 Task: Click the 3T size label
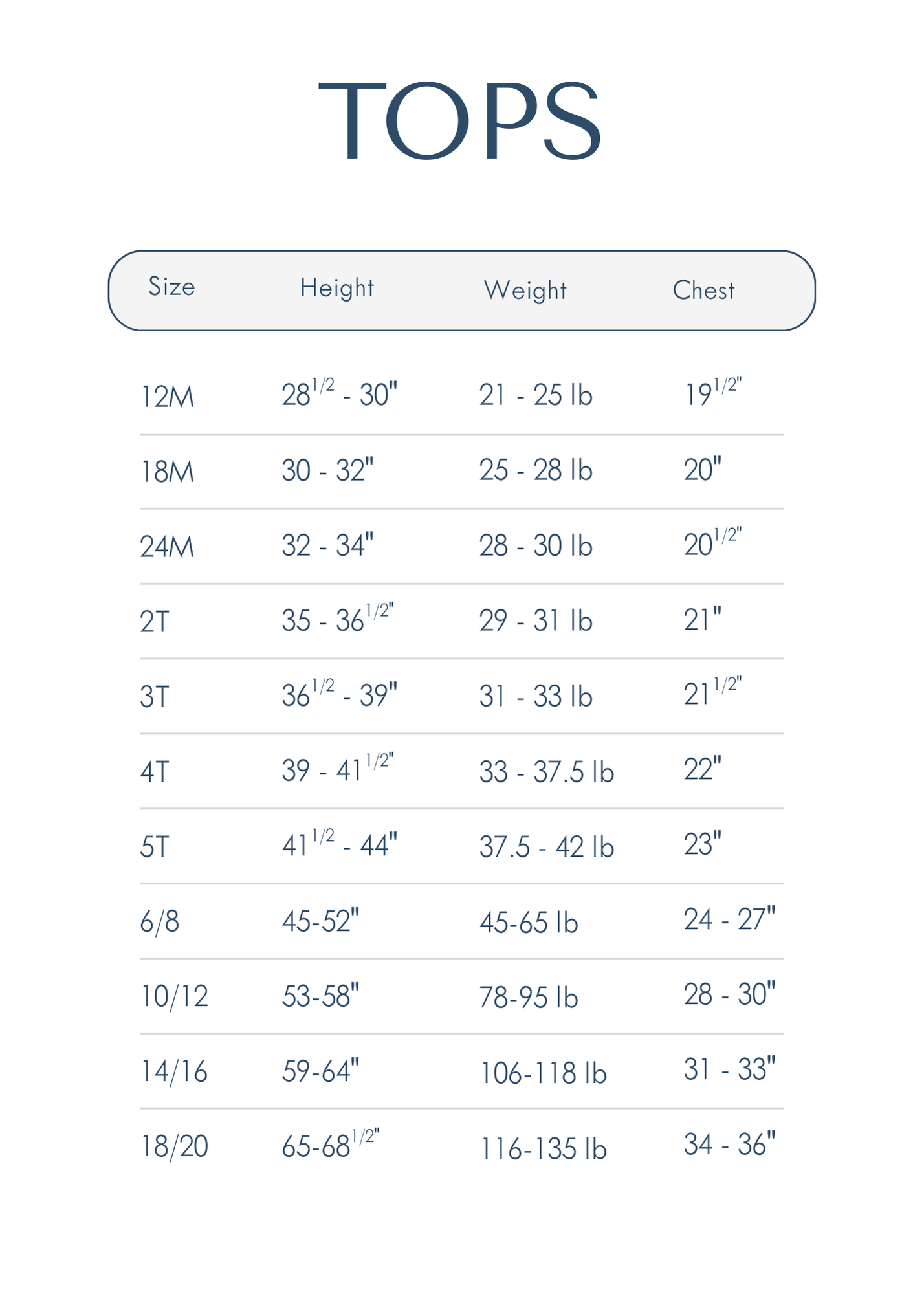coord(154,697)
